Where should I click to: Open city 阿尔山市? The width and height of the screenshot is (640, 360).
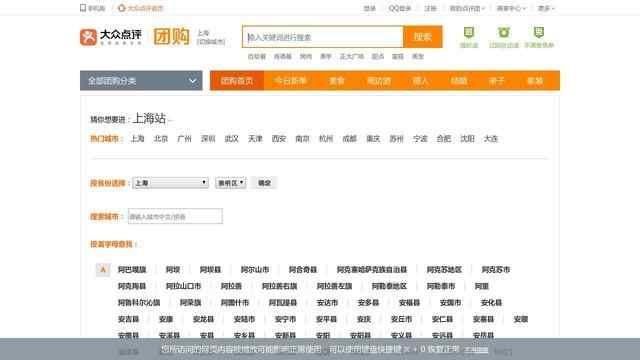coord(255,269)
